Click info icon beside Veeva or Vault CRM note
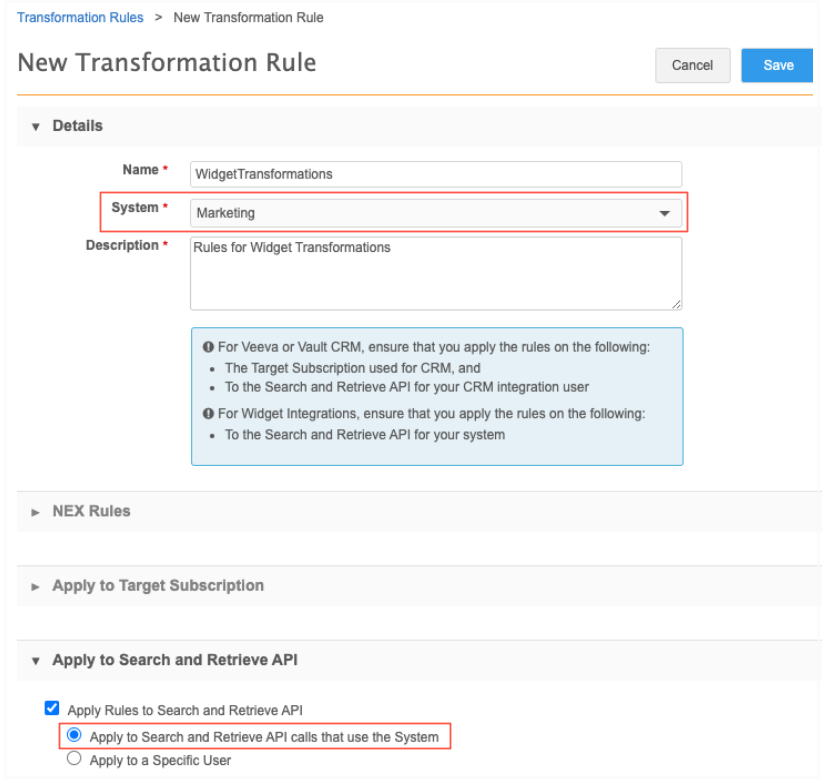 pos(208,347)
